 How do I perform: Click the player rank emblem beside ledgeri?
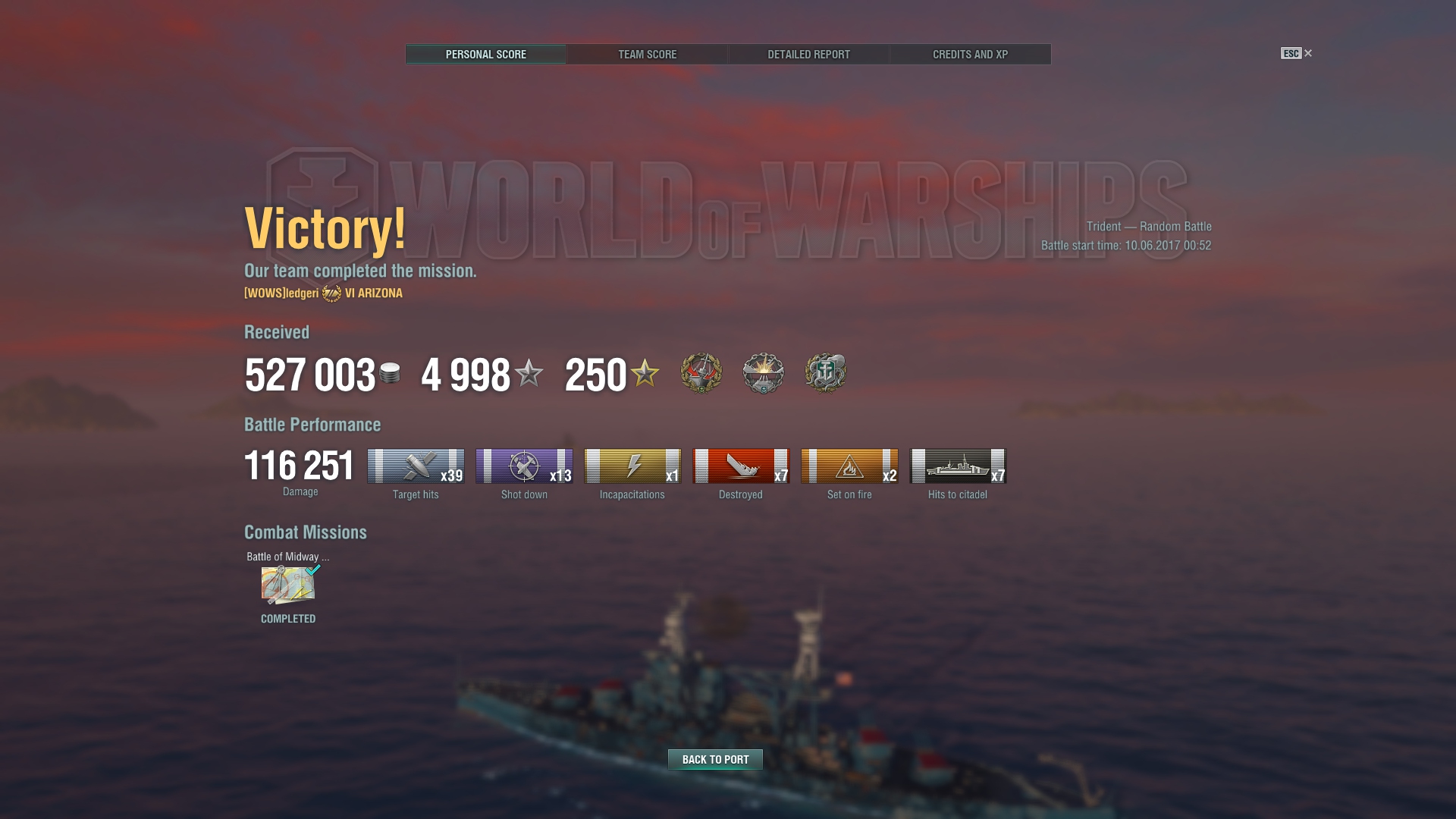[331, 293]
